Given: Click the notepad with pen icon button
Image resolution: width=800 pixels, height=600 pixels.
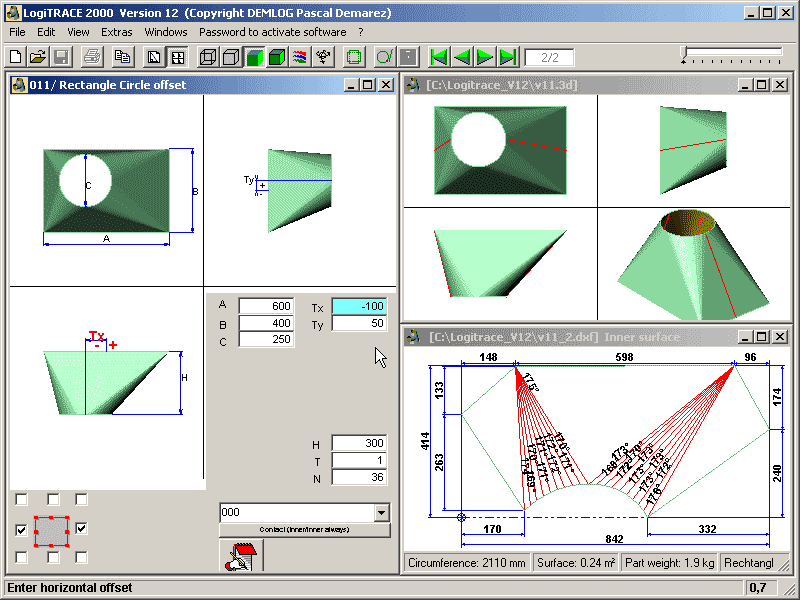Looking at the screenshot, I should [241, 556].
